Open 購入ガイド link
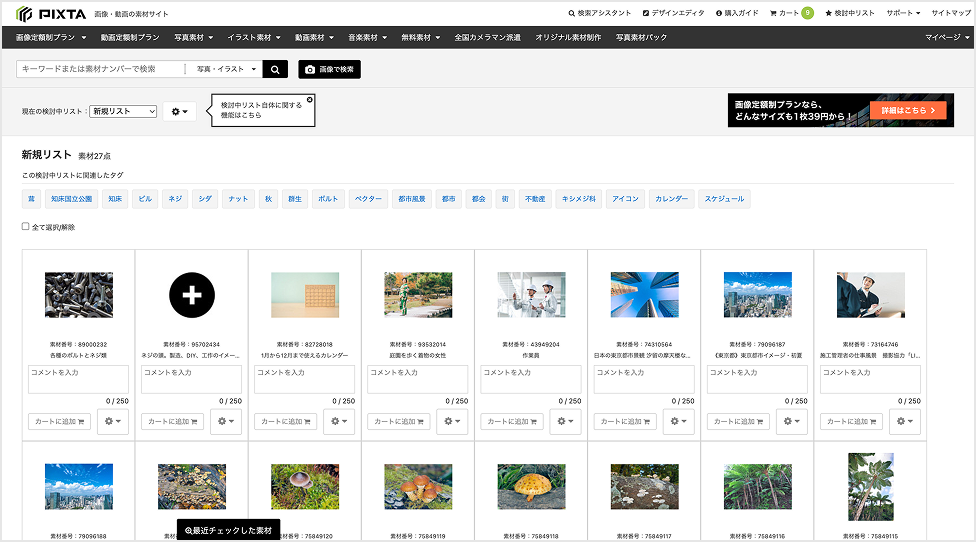The height and width of the screenshot is (542, 976). (737, 12)
